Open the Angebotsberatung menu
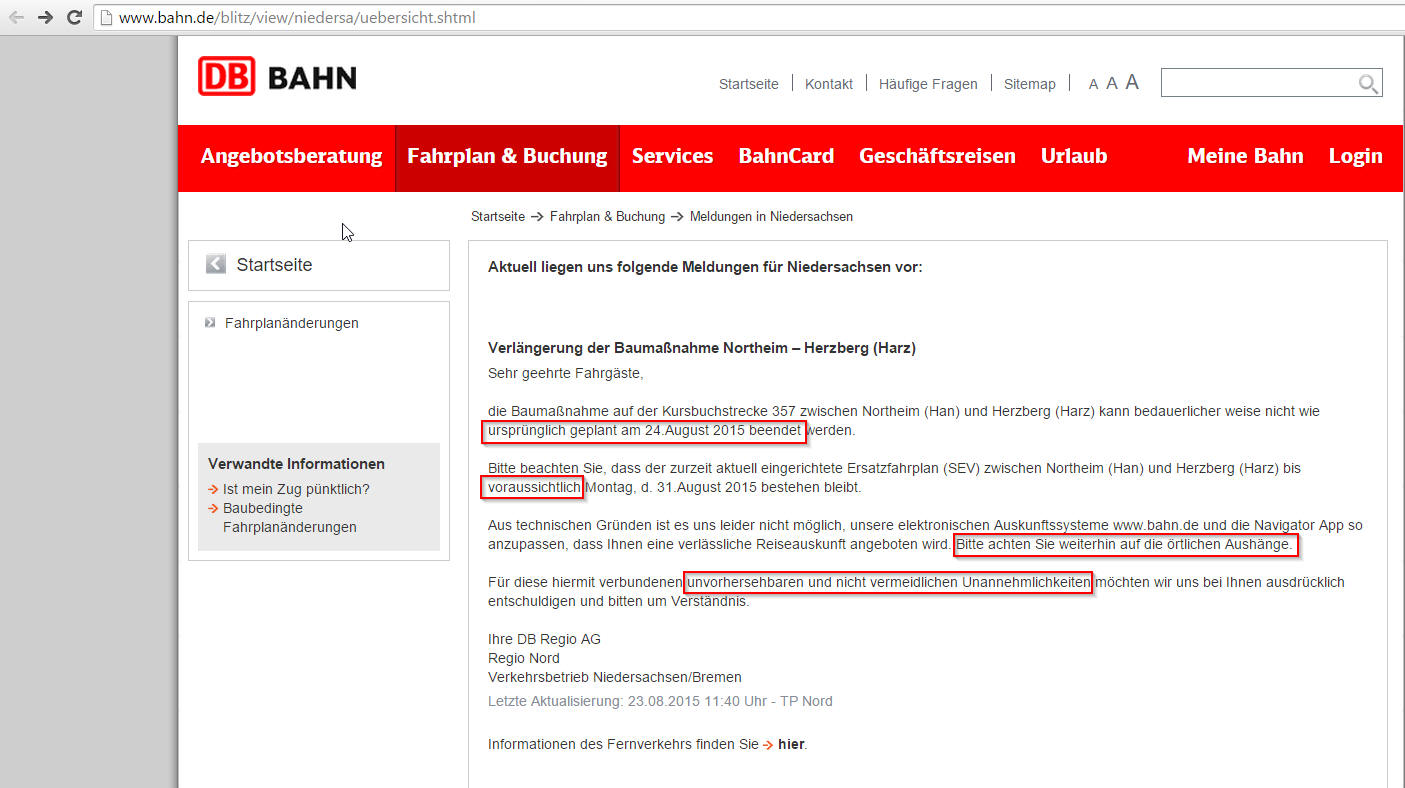The height and width of the screenshot is (788, 1405). click(291, 157)
